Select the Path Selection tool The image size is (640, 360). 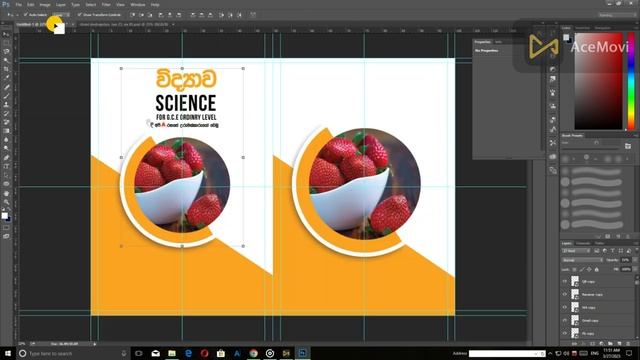point(6,175)
